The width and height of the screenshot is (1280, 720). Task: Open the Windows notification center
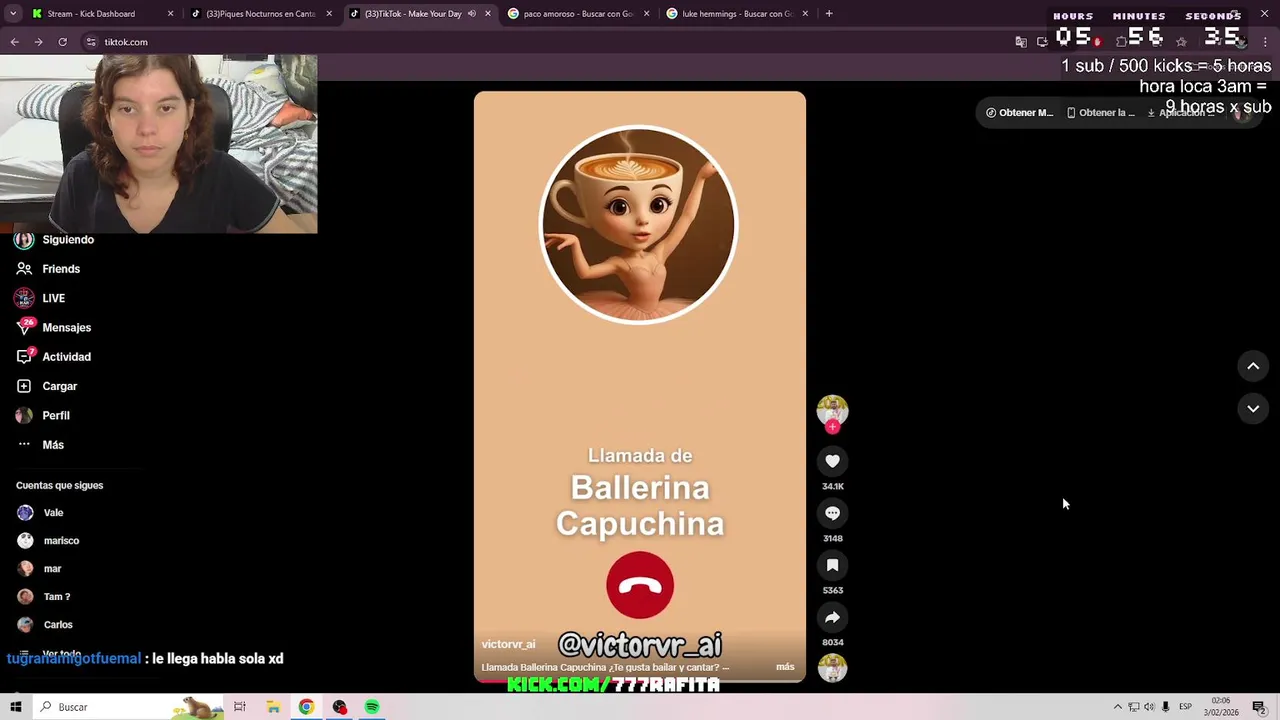[1259, 707]
